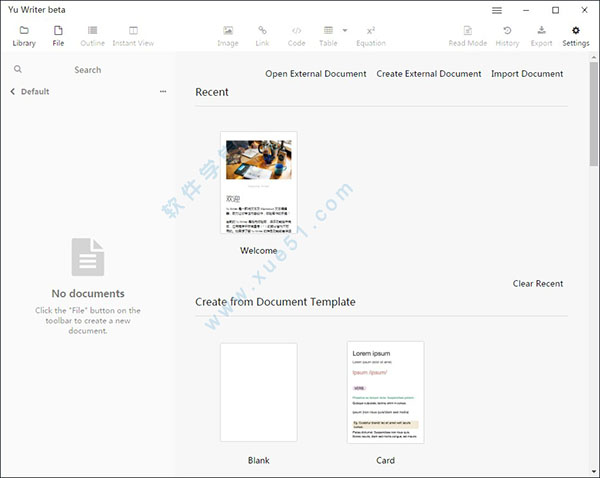Viewport: 600px width, 478px height.
Task: Focus the Search field
Action: pyautogui.click(x=88, y=70)
